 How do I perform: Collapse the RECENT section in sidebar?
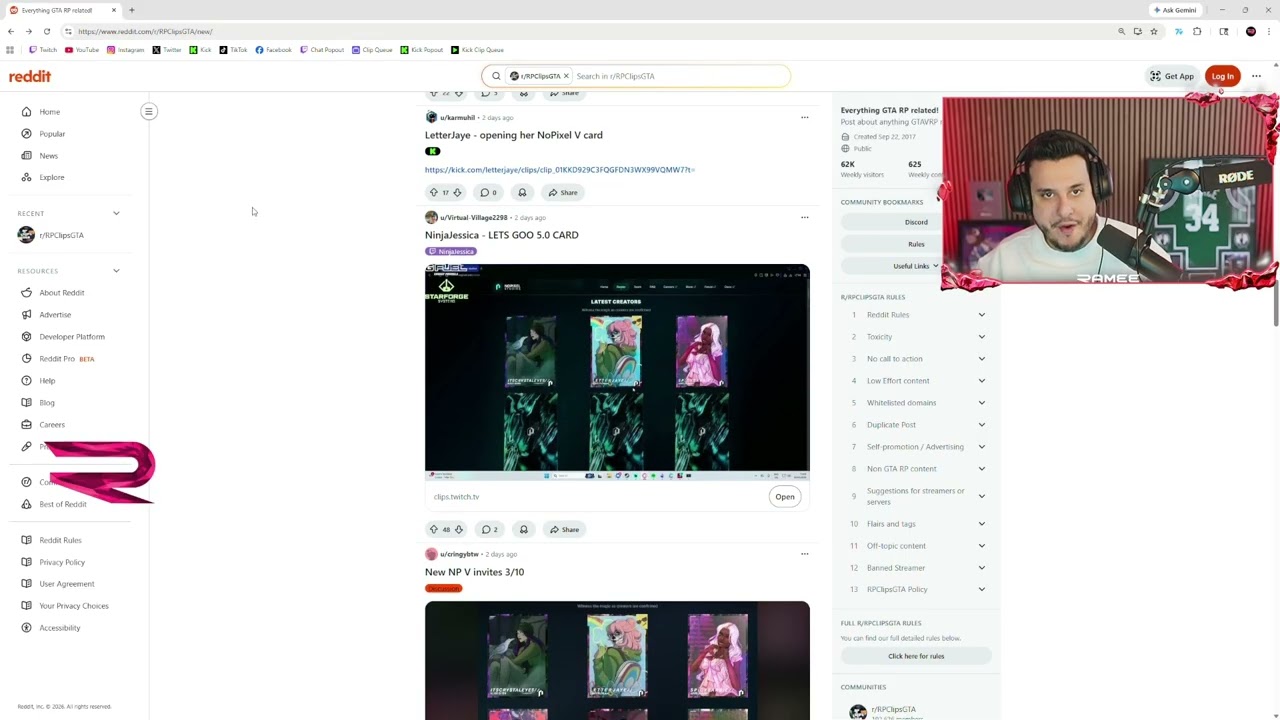(116, 213)
